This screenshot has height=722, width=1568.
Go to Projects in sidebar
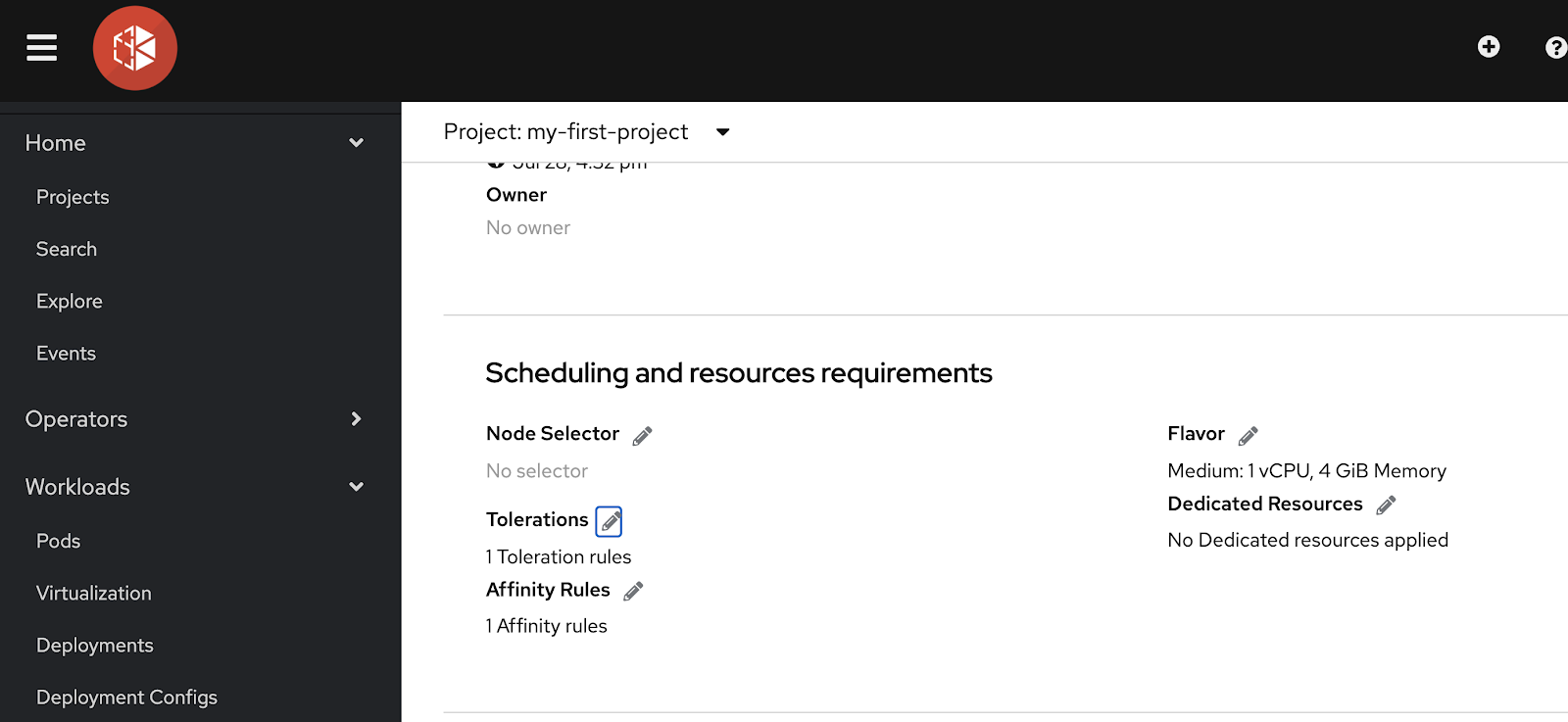pyautogui.click(x=73, y=197)
